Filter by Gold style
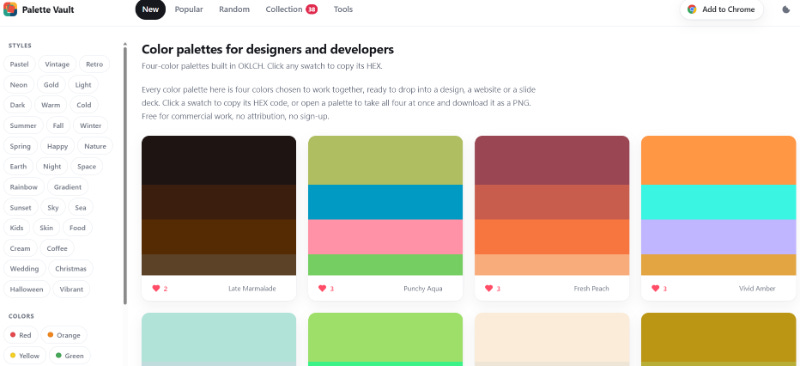The width and height of the screenshot is (800, 366). click(51, 85)
